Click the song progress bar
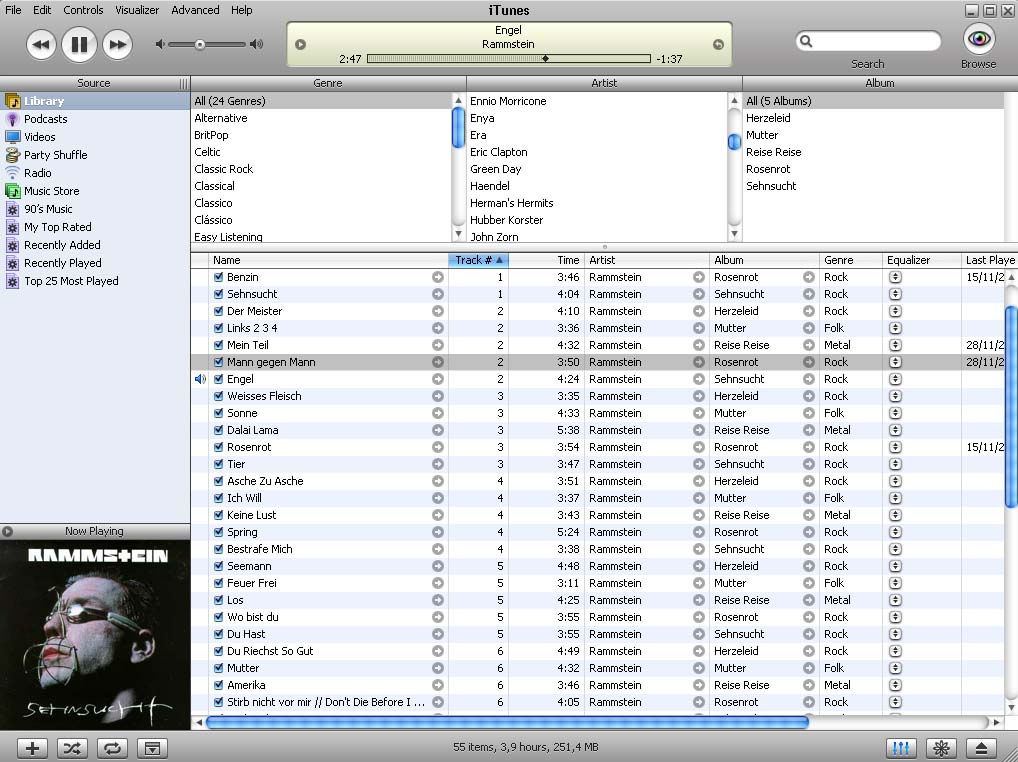 tap(508, 58)
